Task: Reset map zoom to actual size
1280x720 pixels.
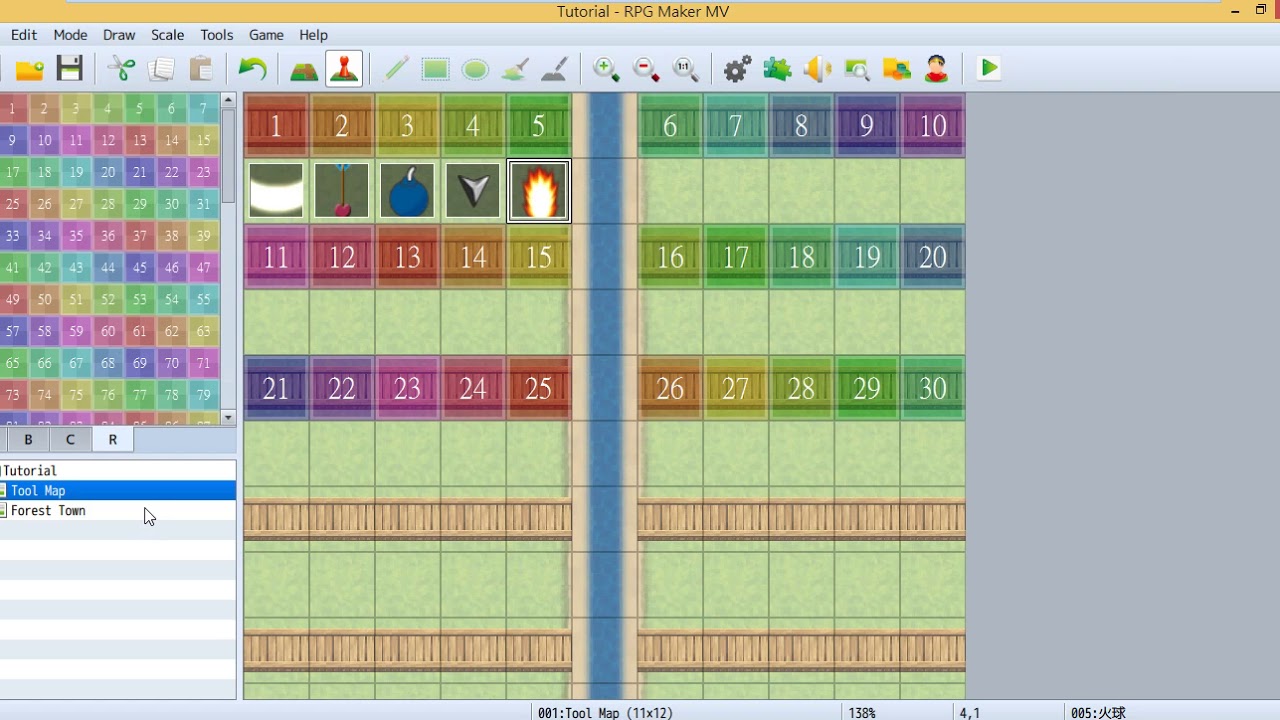Action: coord(686,69)
